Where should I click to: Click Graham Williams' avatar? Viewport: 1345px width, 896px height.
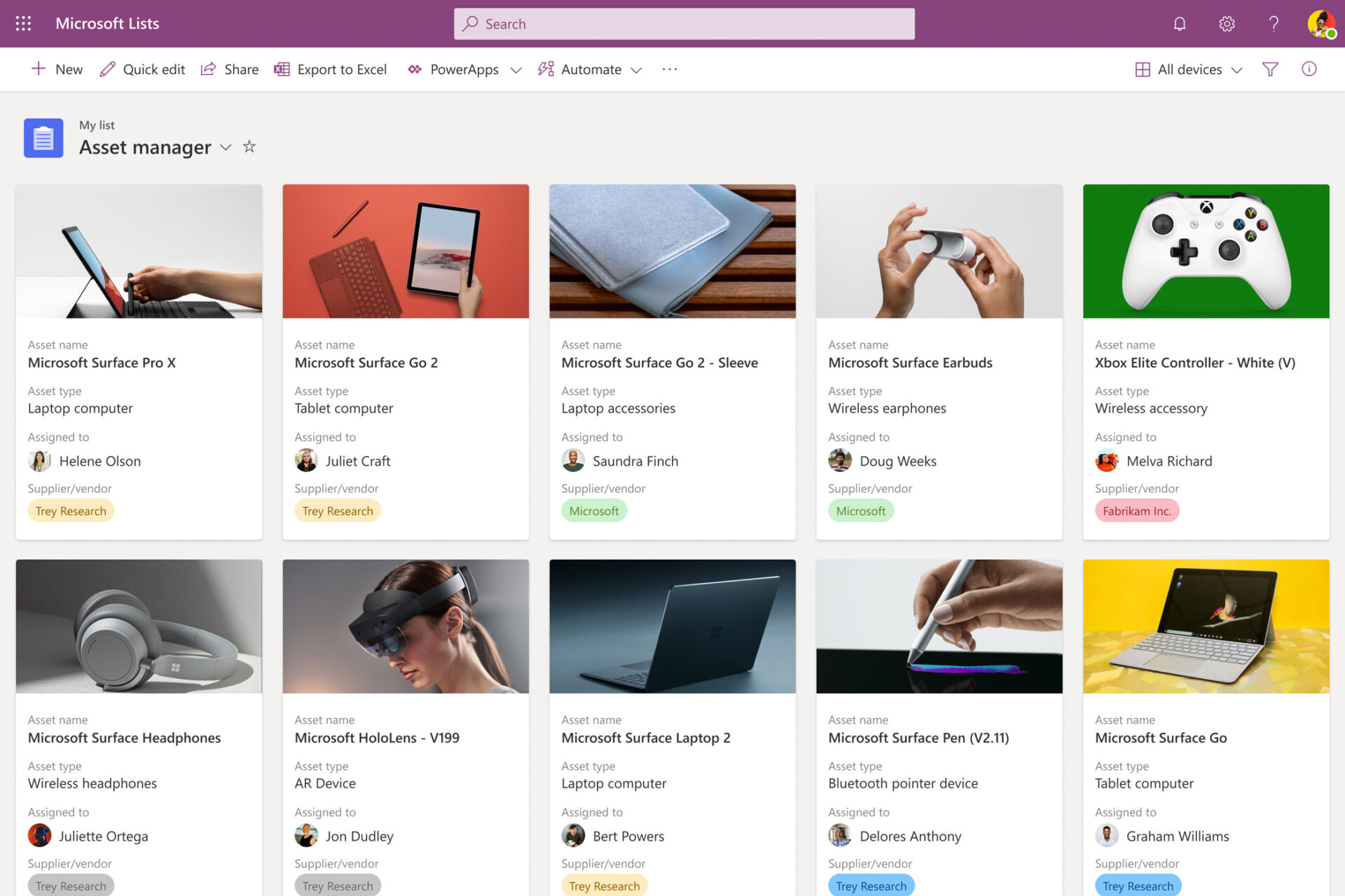click(1107, 836)
